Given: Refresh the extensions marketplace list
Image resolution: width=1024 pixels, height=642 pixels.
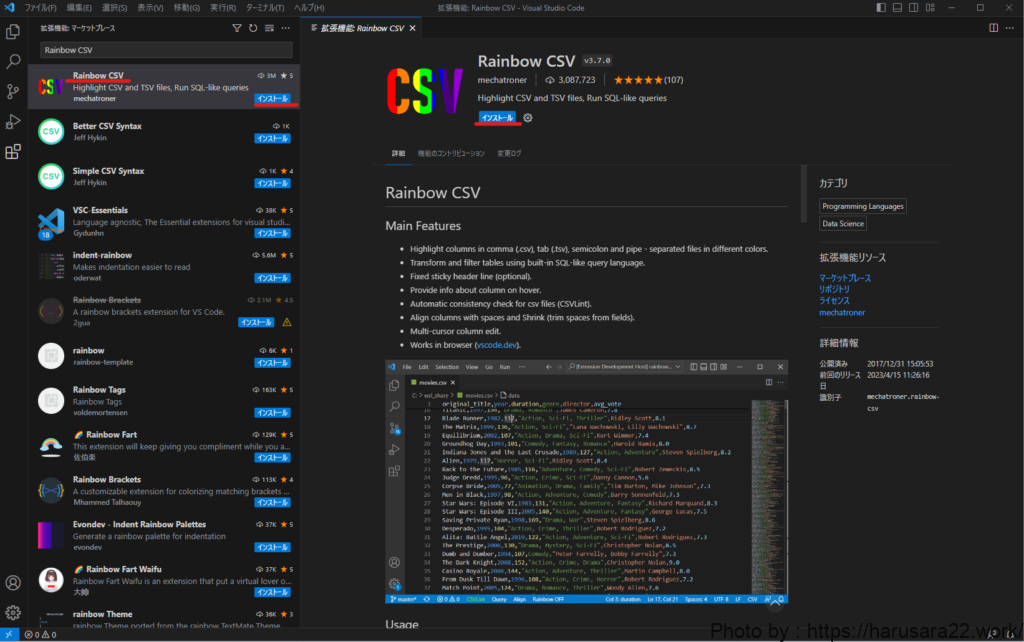Looking at the screenshot, I should 251,29.
